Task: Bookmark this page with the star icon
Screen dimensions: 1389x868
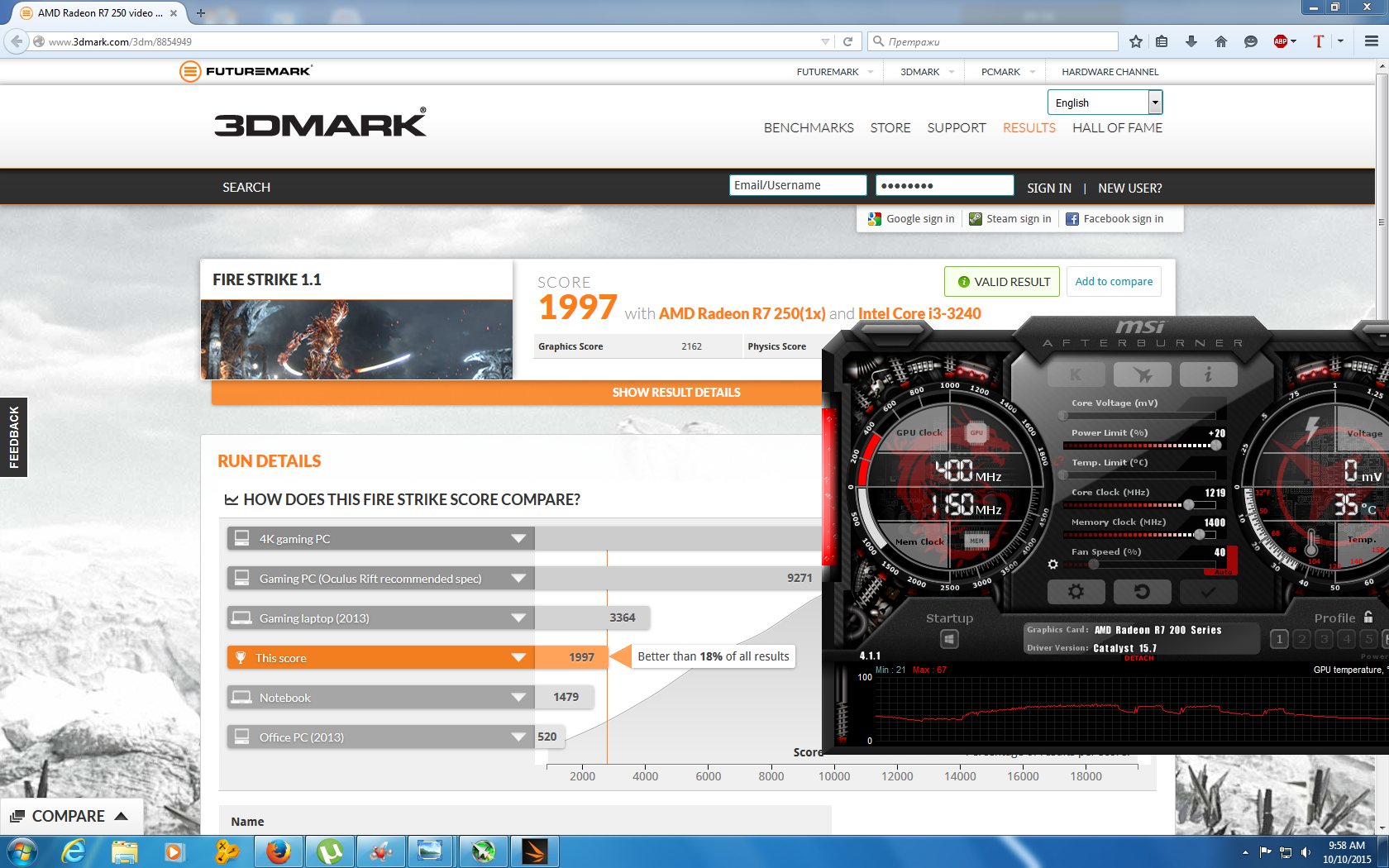Action: click(x=1136, y=41)
